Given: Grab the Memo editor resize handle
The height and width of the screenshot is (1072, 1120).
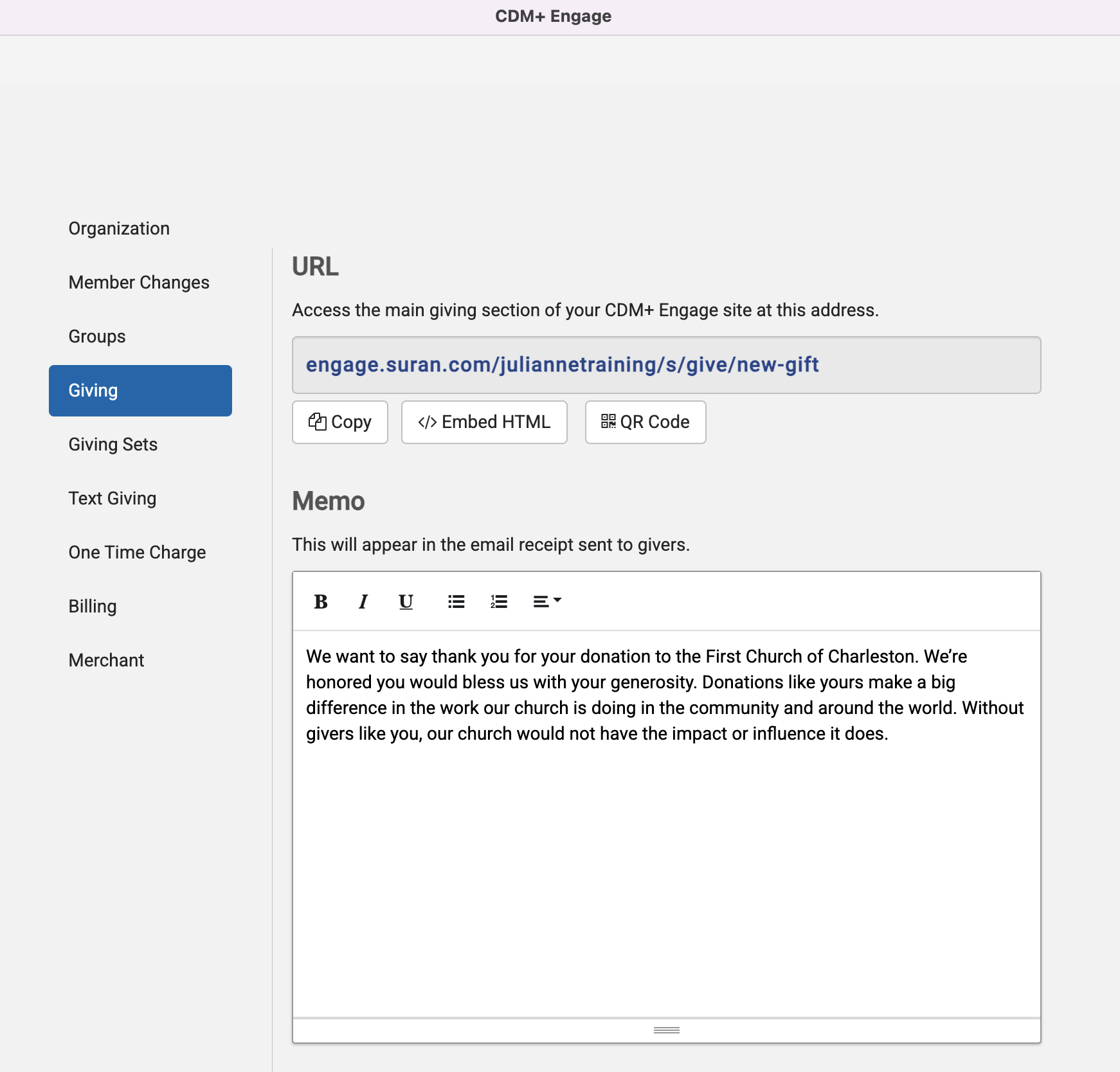Looking at the screenshot, I should 667,1030.
